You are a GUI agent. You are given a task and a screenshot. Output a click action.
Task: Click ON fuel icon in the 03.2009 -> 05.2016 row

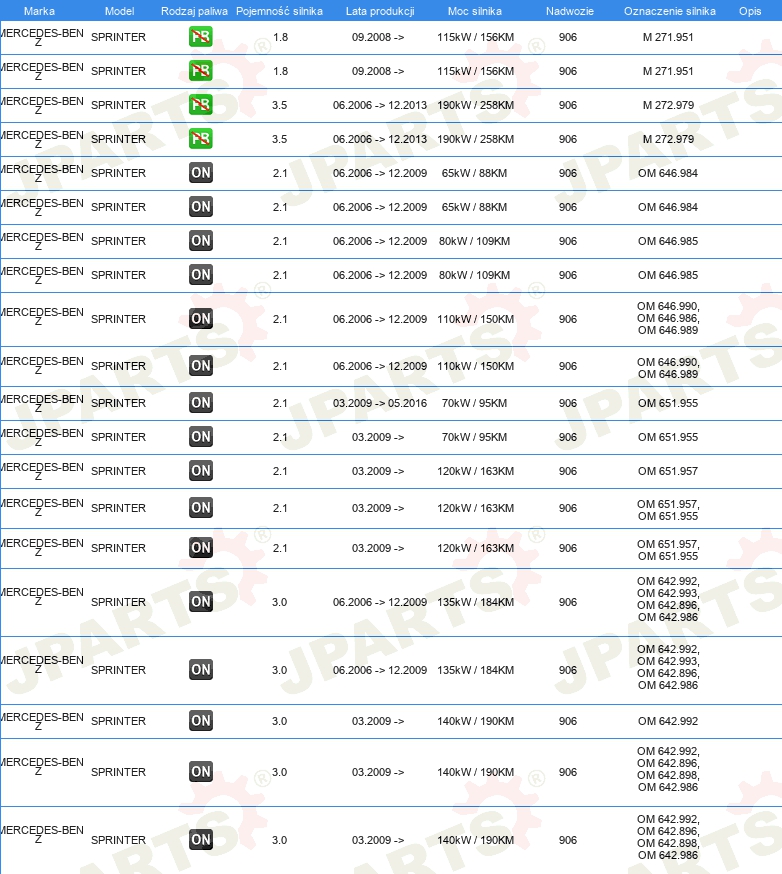[201, 402]
